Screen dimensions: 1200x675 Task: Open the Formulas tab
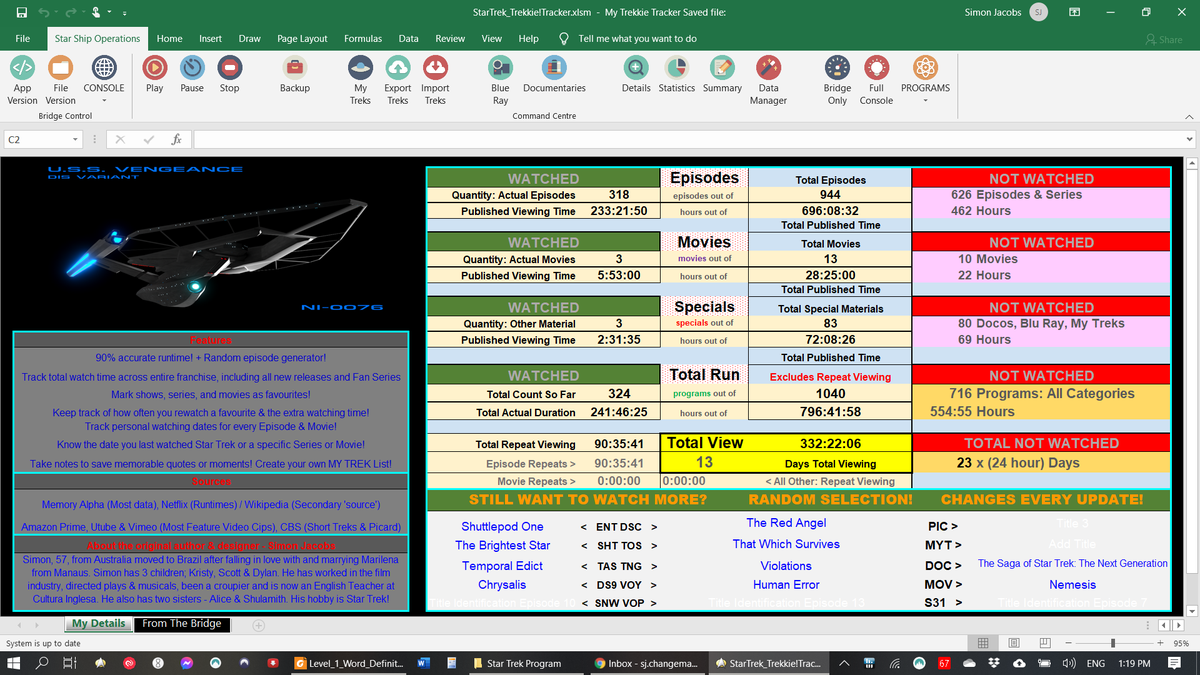point(363,39)
